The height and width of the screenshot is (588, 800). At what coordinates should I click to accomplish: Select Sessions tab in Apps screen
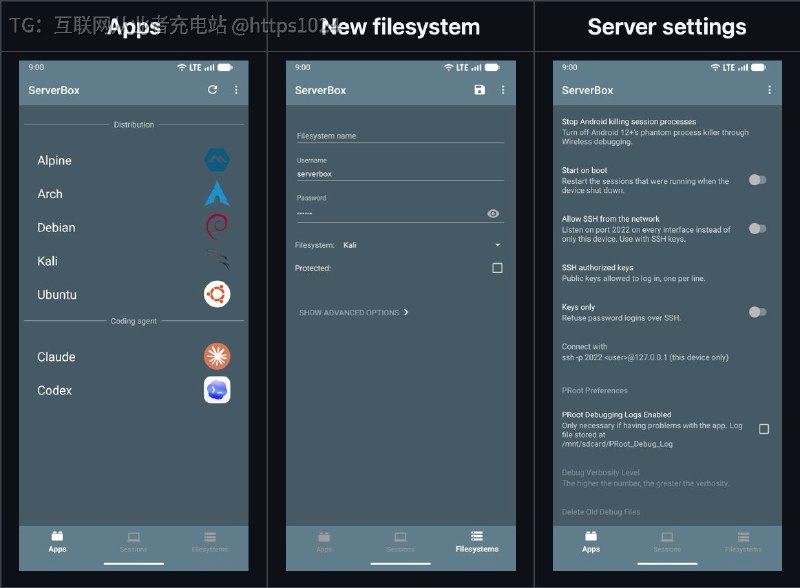point(134,542)
